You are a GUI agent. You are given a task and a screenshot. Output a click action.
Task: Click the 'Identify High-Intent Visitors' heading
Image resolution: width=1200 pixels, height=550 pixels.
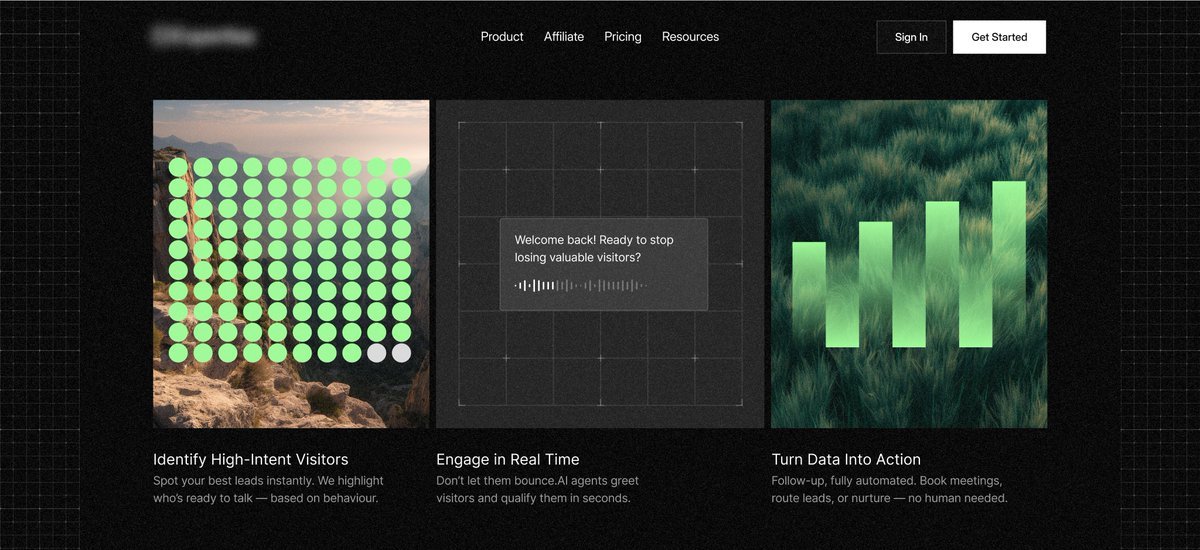pos(250,460)
